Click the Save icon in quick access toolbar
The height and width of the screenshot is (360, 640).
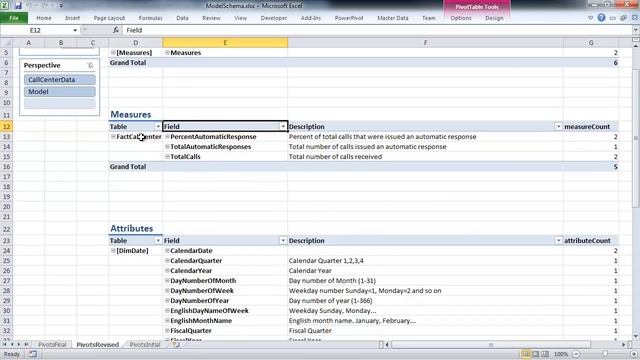click(18, 6)
